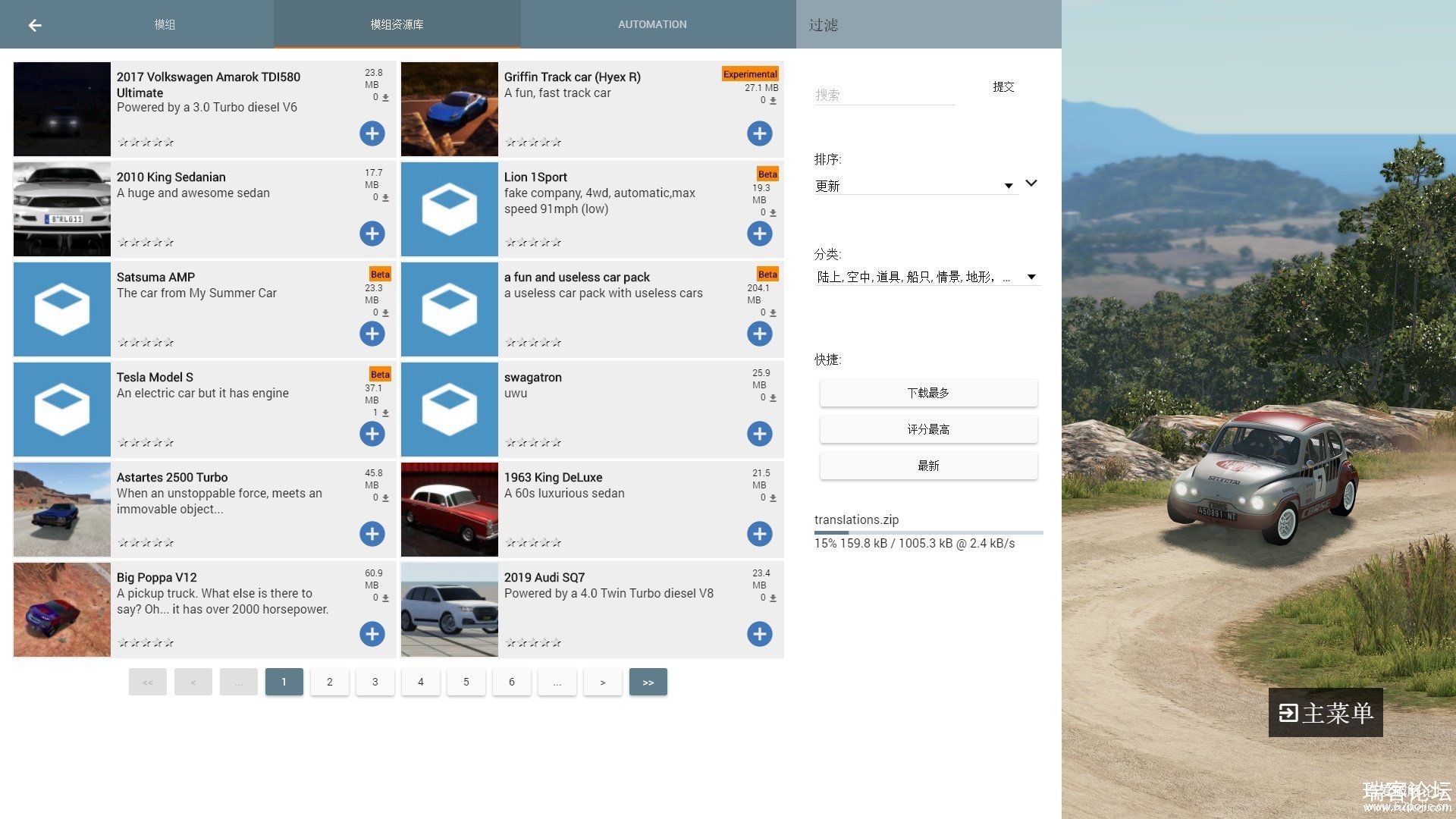Select current page 1 button
The image size is (1456, 819).
(284, 682)
